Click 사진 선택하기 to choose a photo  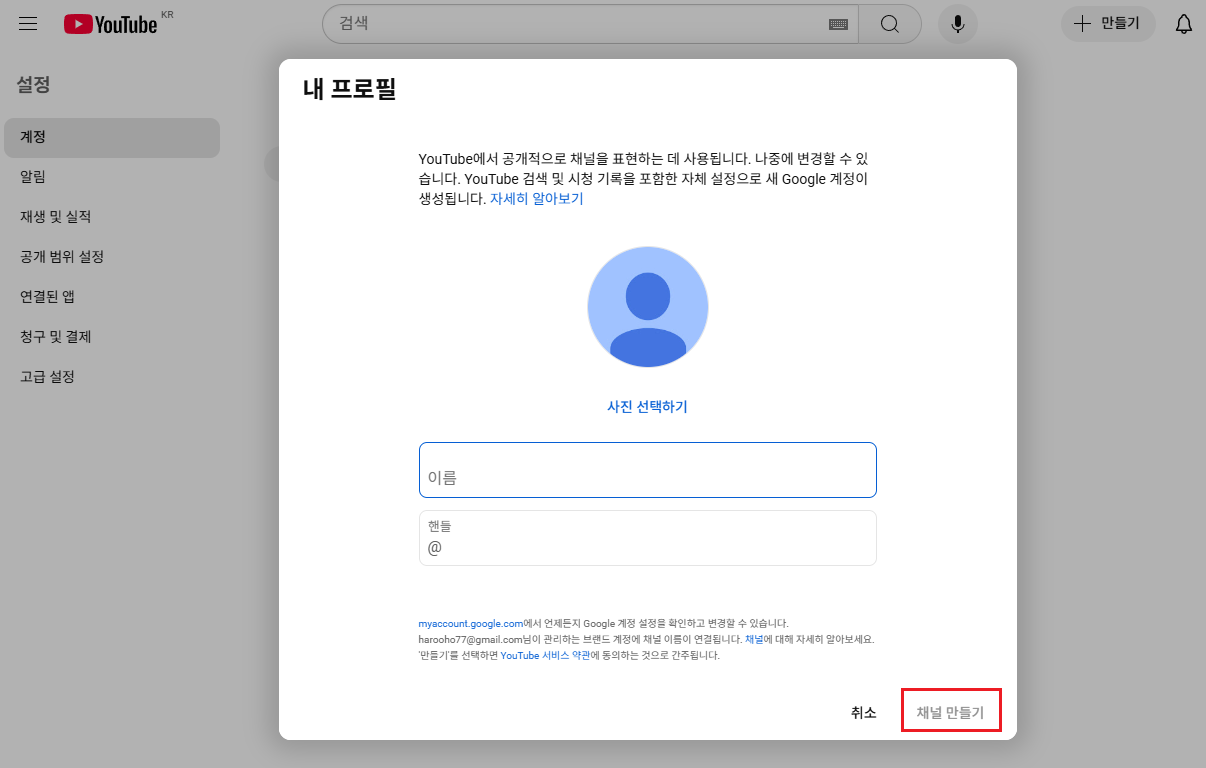pyautogui.click(x=647, y=406)
